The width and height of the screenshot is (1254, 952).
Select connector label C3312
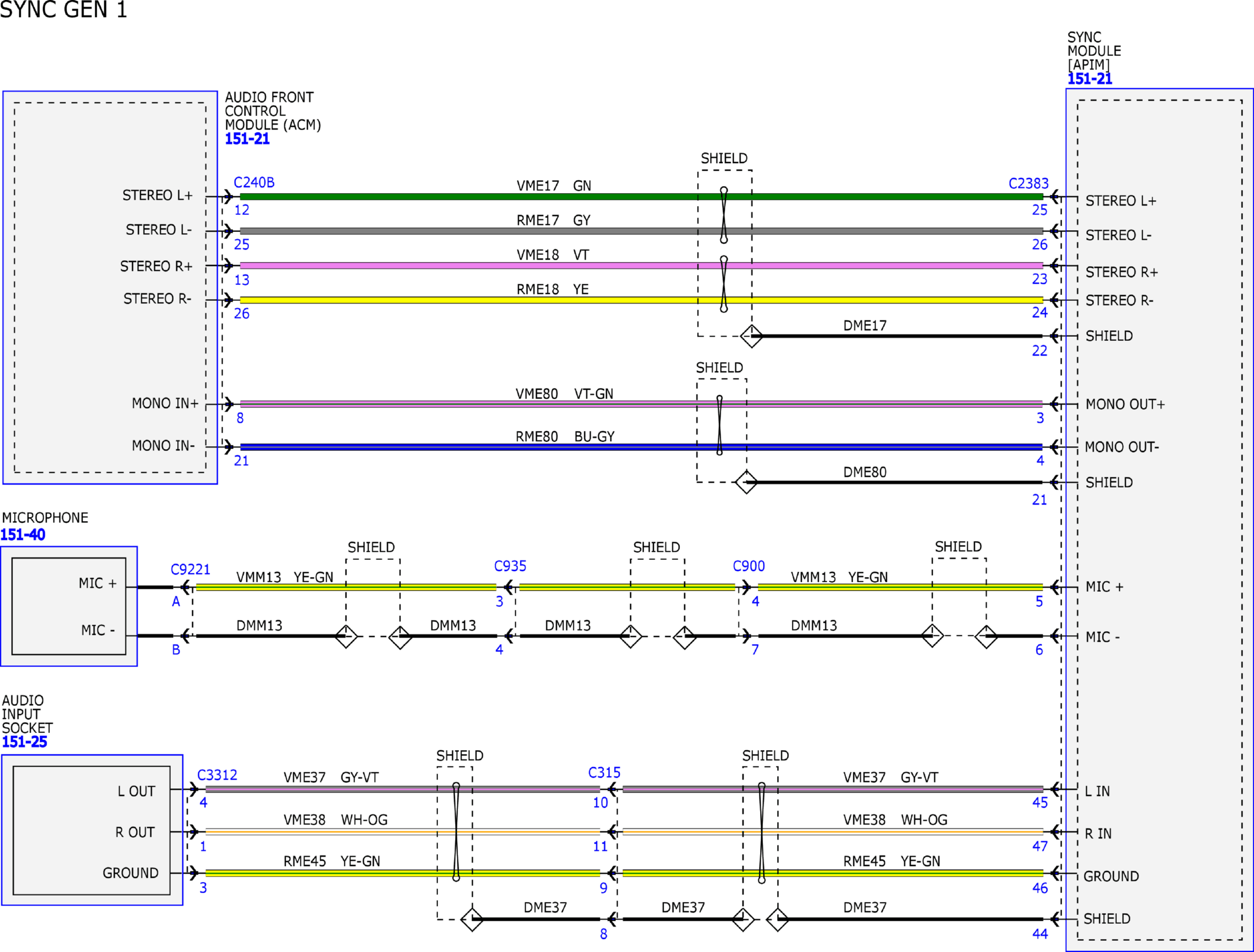[217, 775]
